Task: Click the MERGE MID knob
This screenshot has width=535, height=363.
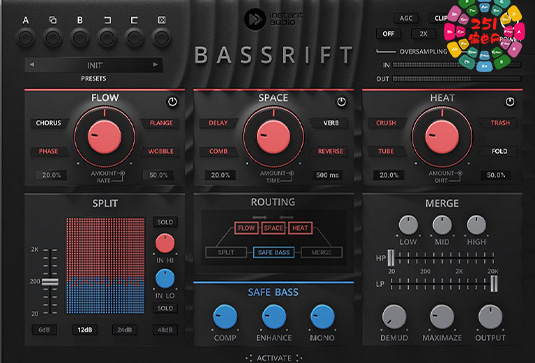Action: click(x=442, y=225)
